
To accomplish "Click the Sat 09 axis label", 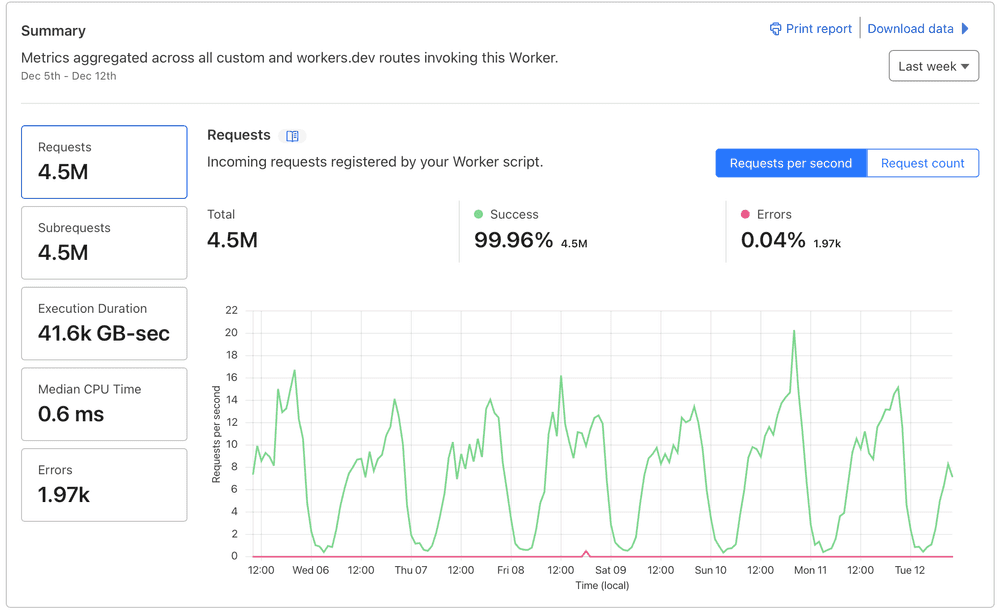I will 609,569.
